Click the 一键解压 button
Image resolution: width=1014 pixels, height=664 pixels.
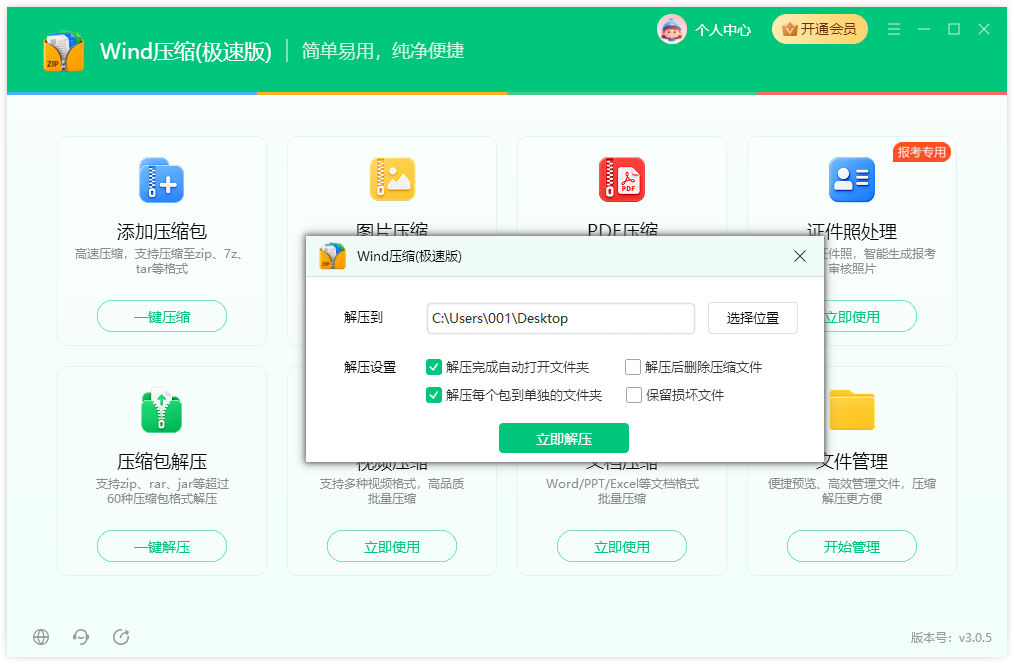pos(162,547)
